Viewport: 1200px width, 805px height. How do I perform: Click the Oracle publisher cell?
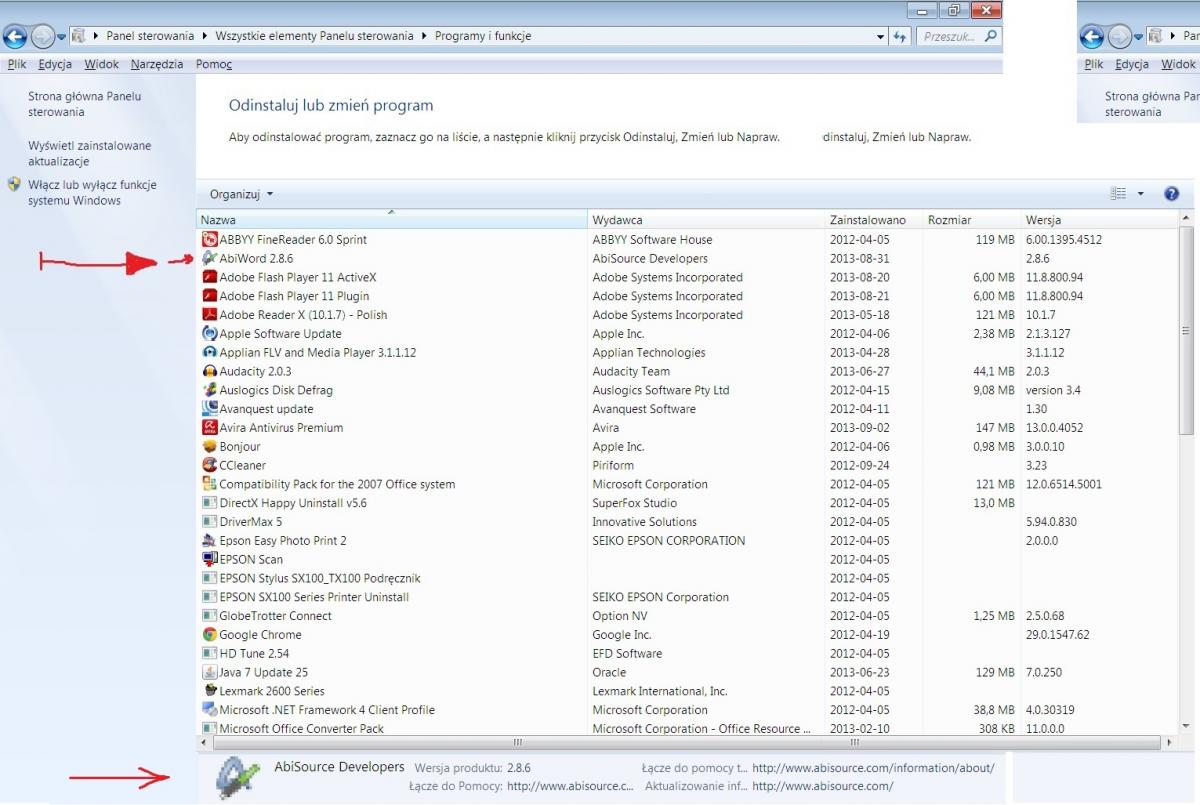pos(609,672)
